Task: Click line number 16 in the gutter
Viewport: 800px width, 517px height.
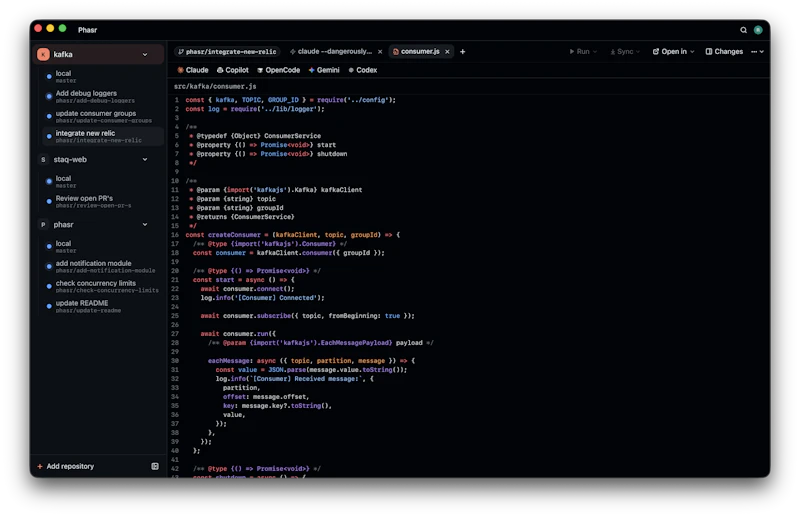Action: (x=175, y=235)
